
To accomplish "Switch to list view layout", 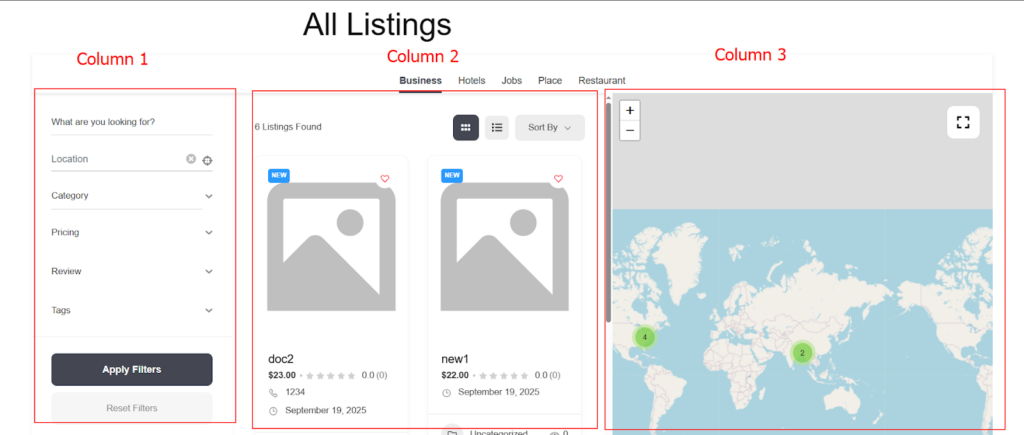I will click(497, 127).
